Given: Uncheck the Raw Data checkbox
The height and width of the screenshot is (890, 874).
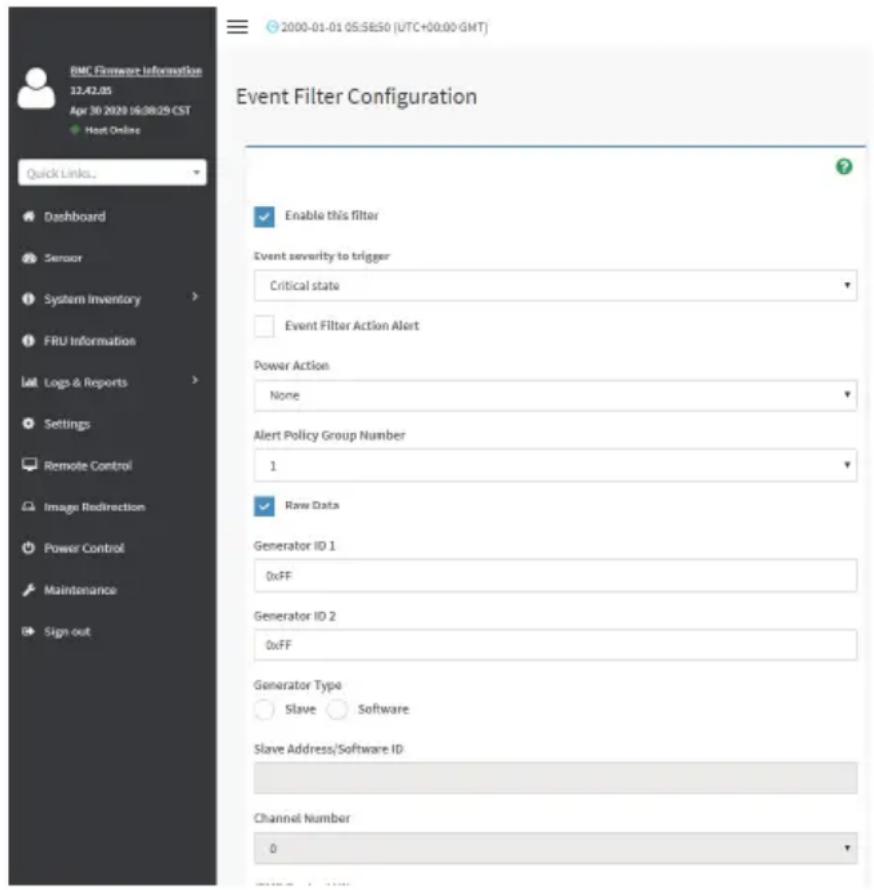Looking at the screenshot, I should (264, 506).
